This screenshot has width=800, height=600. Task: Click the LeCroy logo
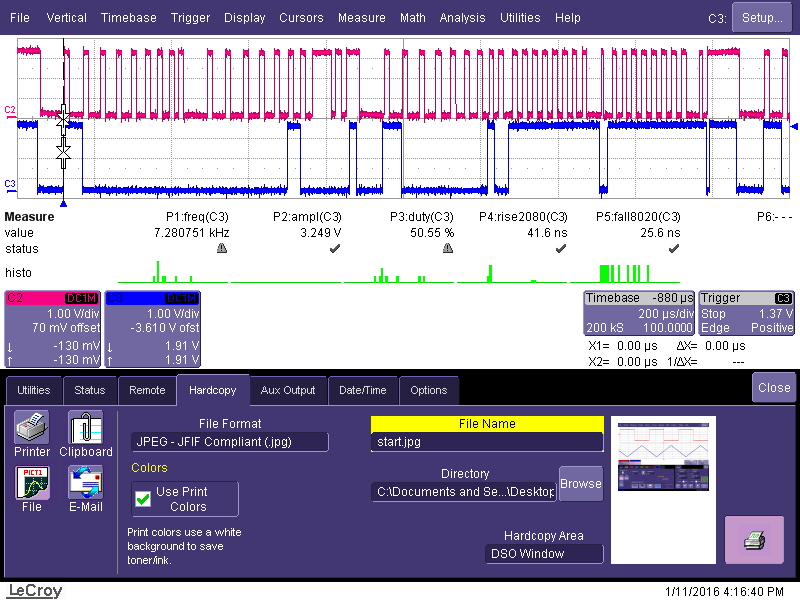(x=35, y=591)
